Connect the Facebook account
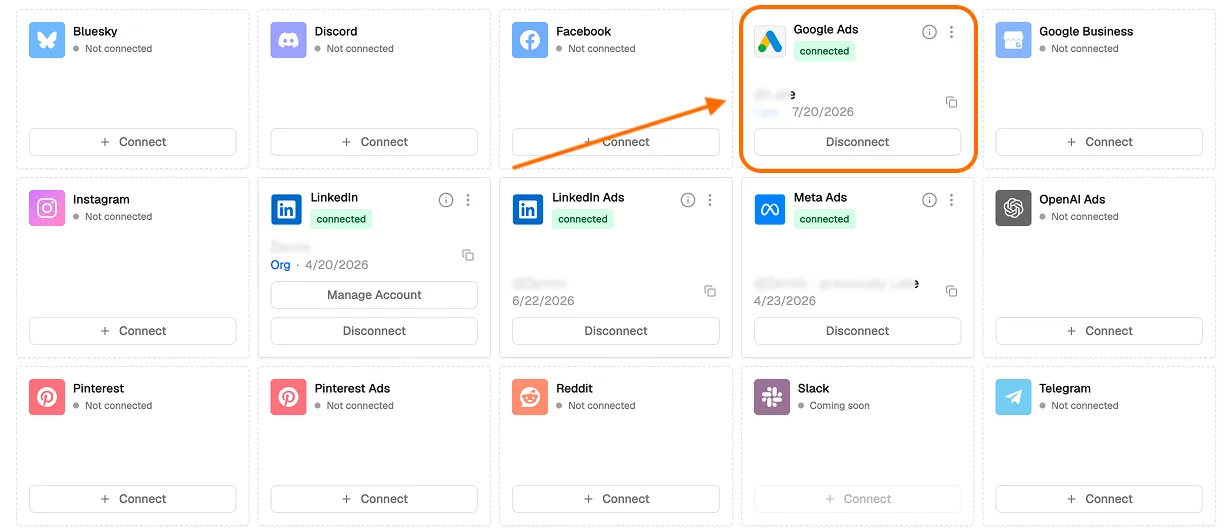1232x531 pixels. tap(616, 142)
